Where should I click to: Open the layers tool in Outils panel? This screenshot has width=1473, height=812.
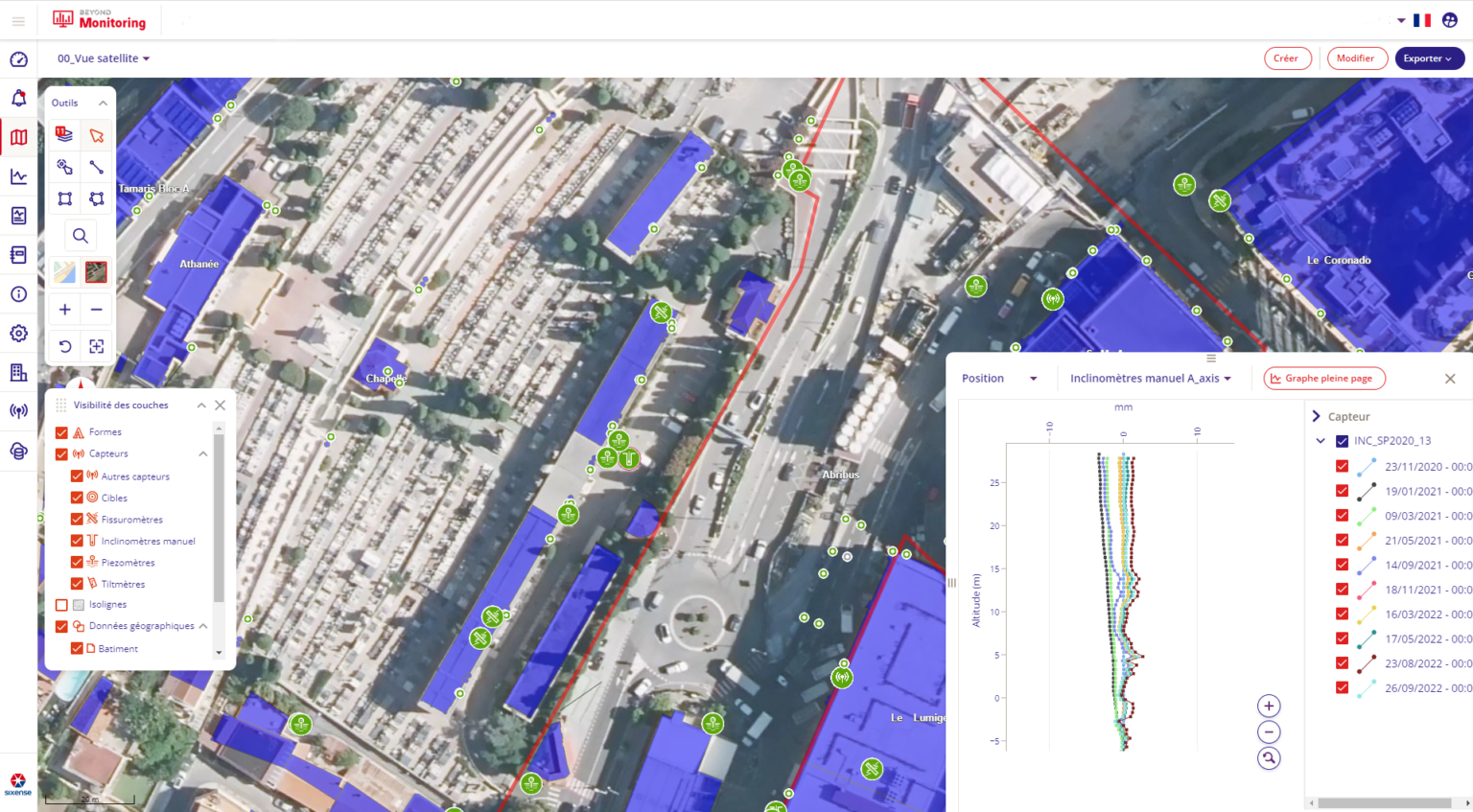(x=64, y=135)
